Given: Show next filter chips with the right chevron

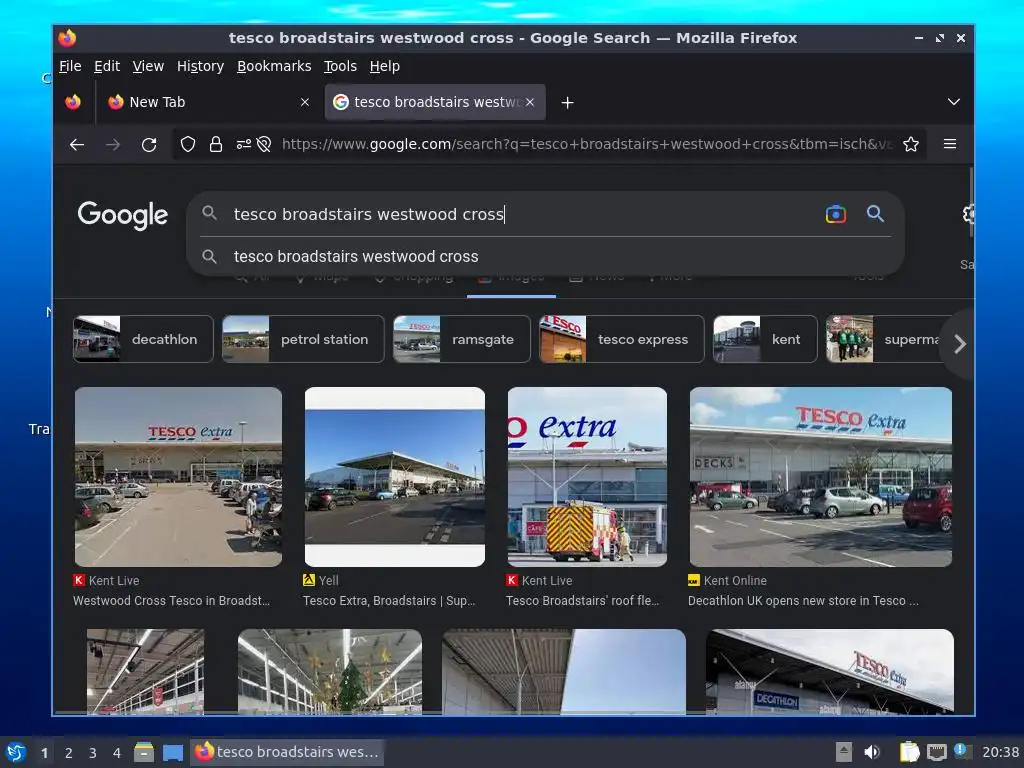Looking at the screenshot, I should [959, 344].
